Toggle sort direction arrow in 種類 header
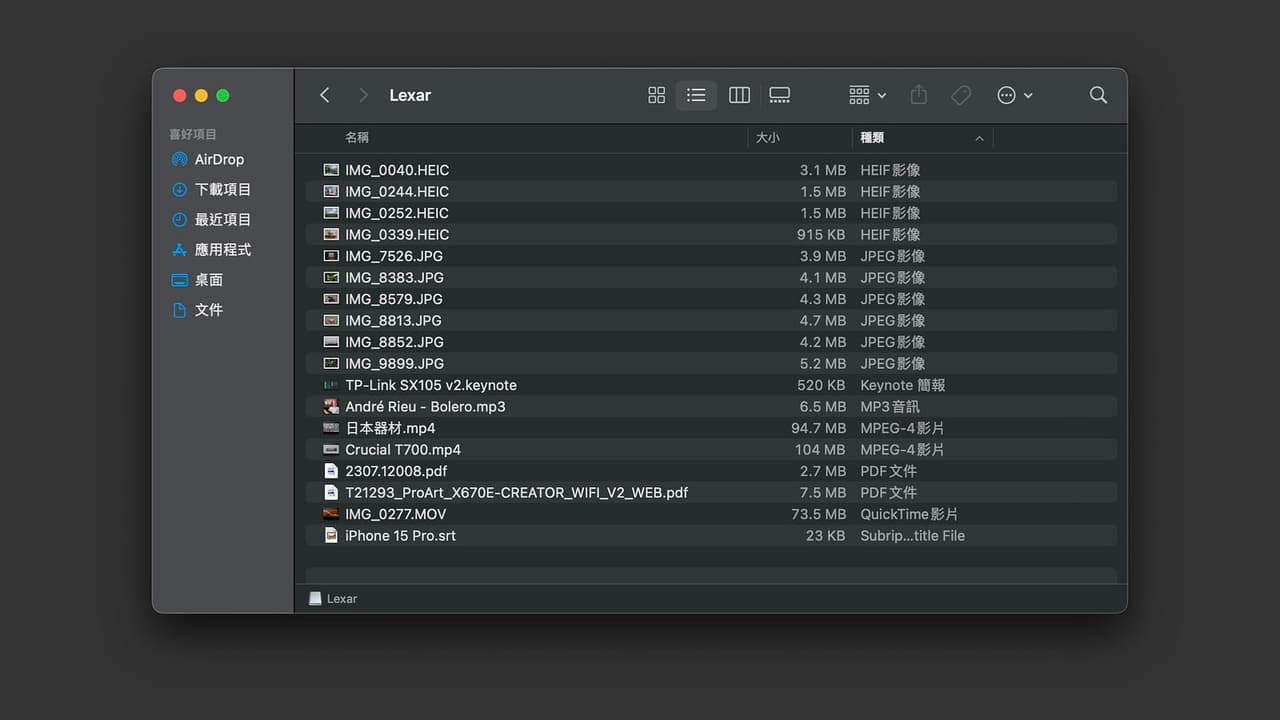 point(979,138)
